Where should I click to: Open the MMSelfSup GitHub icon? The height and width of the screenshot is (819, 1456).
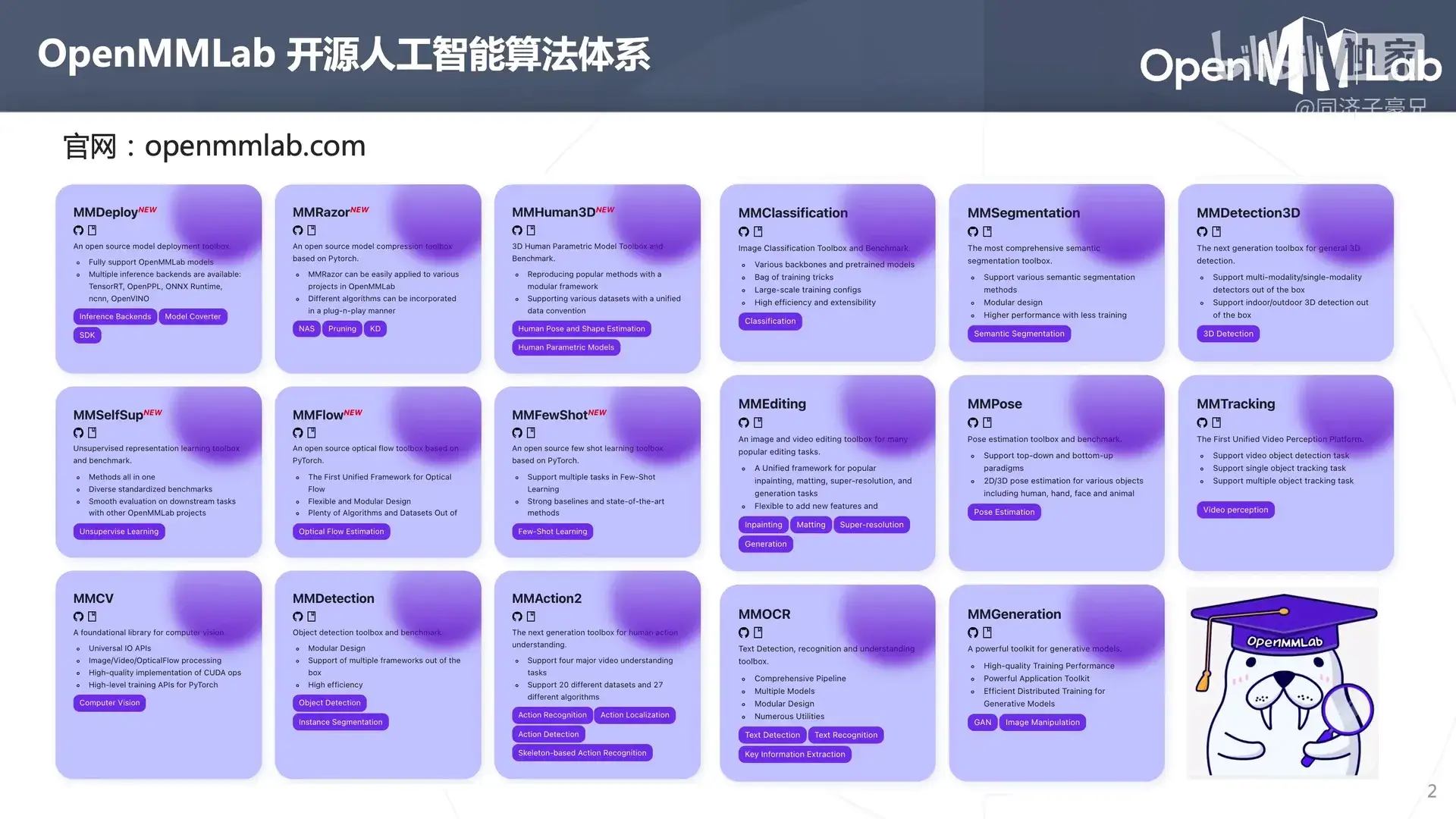78,433
